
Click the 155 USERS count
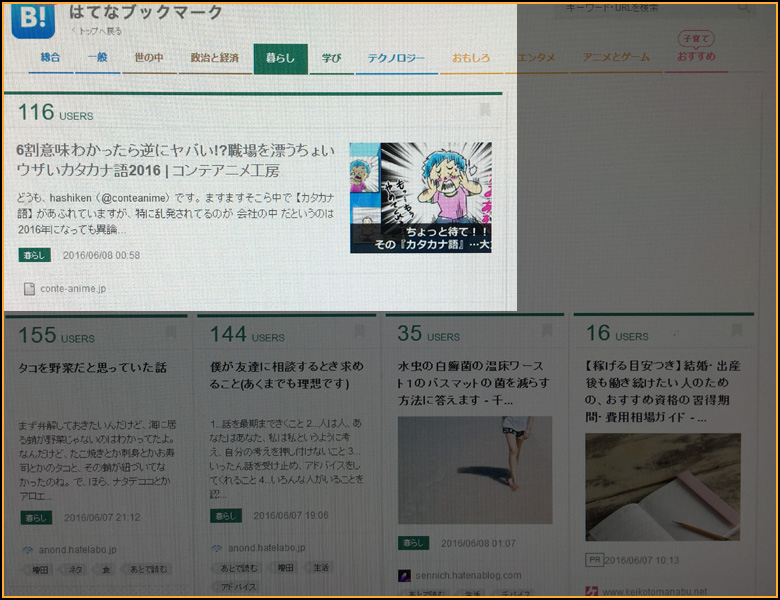57,335
